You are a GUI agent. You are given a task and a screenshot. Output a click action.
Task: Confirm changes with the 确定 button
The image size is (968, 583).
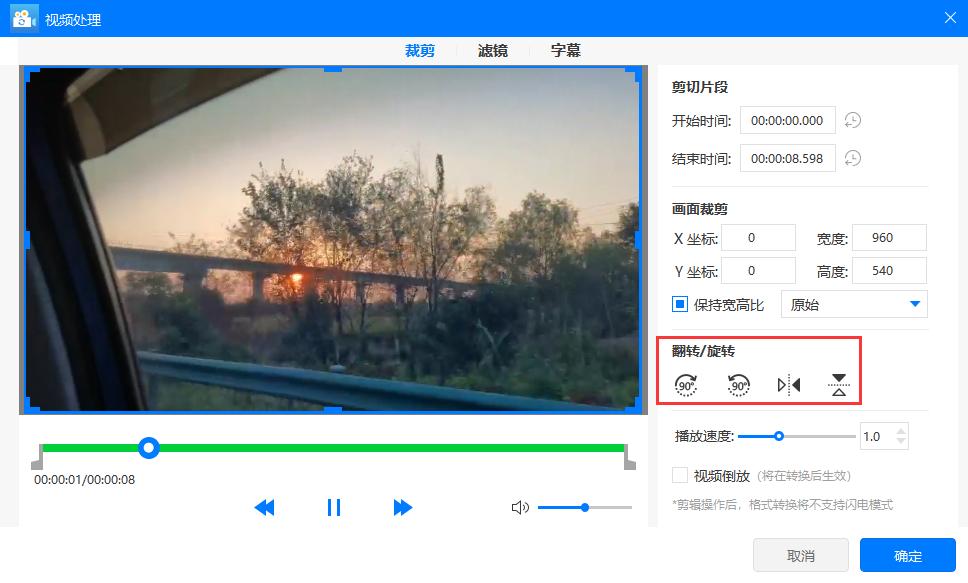907,555
